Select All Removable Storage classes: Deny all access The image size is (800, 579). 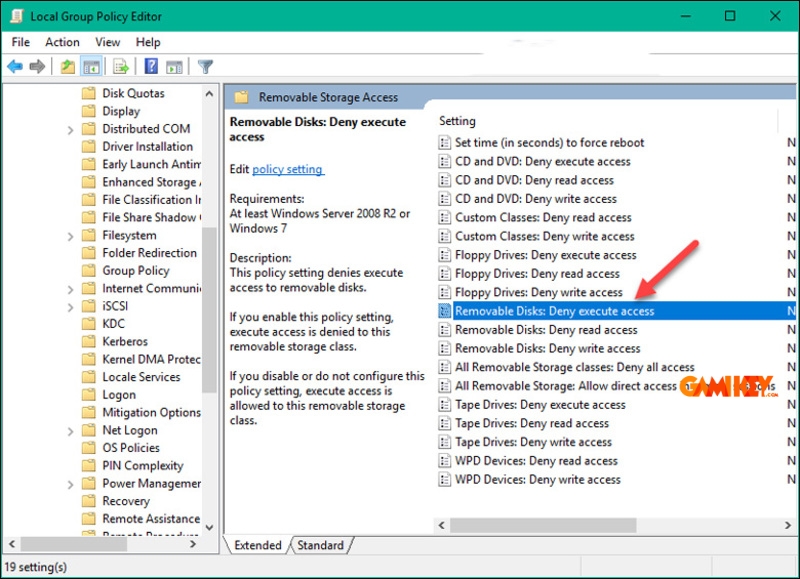(574, 367)
